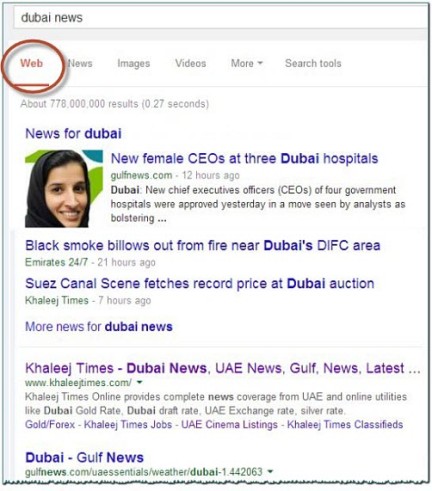The height and width of the screenshot is (491, 432).
Task: Select the Web tab
Action: 32,63
